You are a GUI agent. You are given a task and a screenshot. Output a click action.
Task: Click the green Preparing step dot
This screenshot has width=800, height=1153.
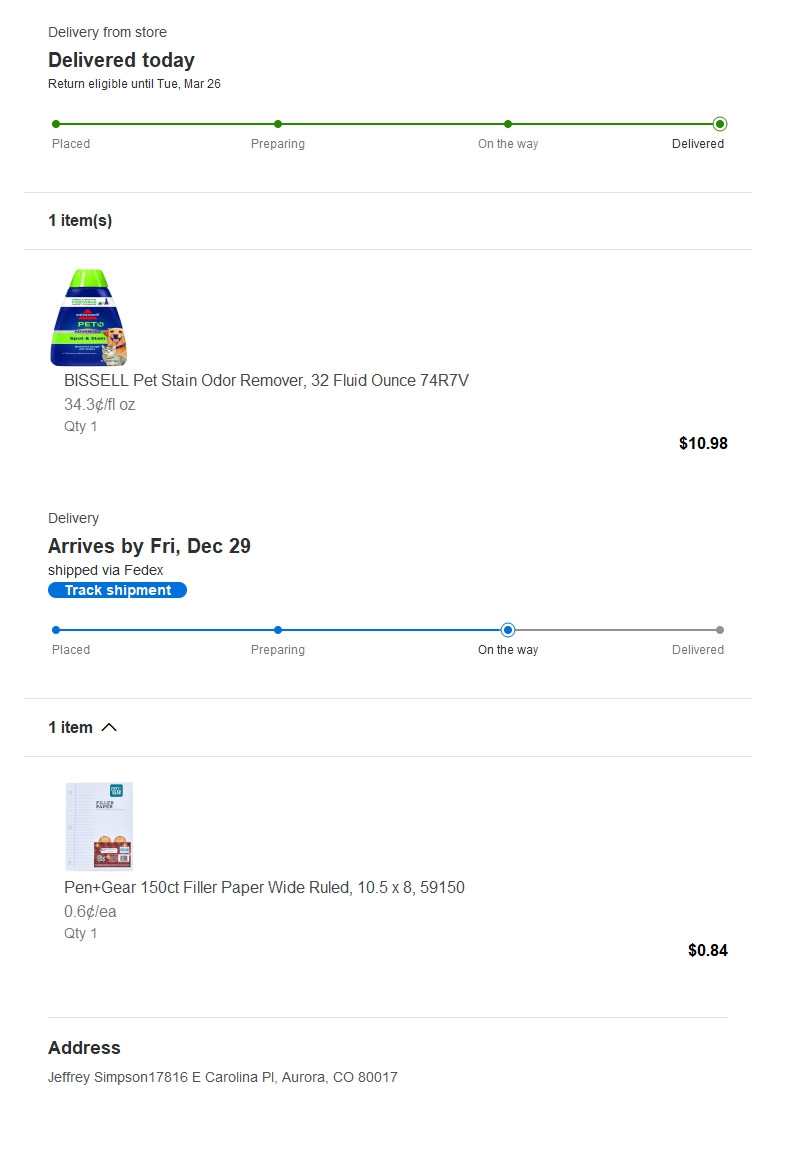[x=278, y=124]
